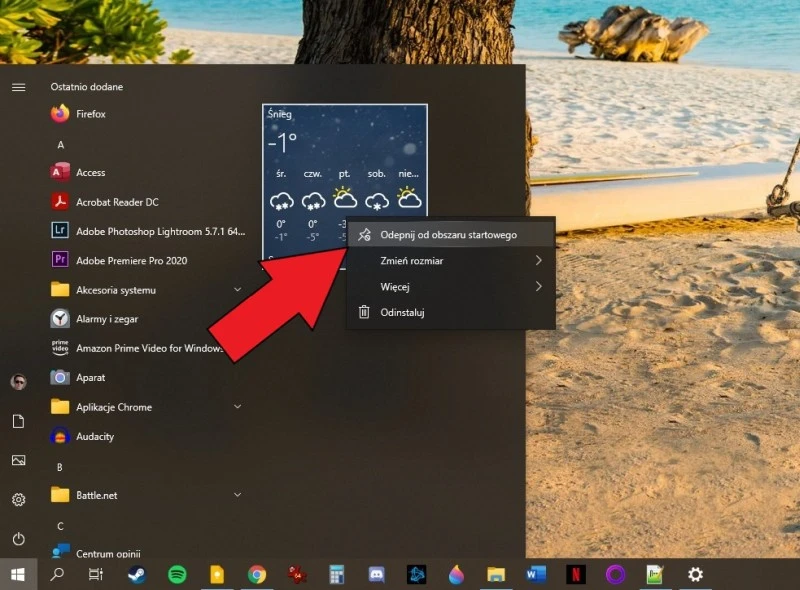Open Firefox from recently added list

point(90,114)
